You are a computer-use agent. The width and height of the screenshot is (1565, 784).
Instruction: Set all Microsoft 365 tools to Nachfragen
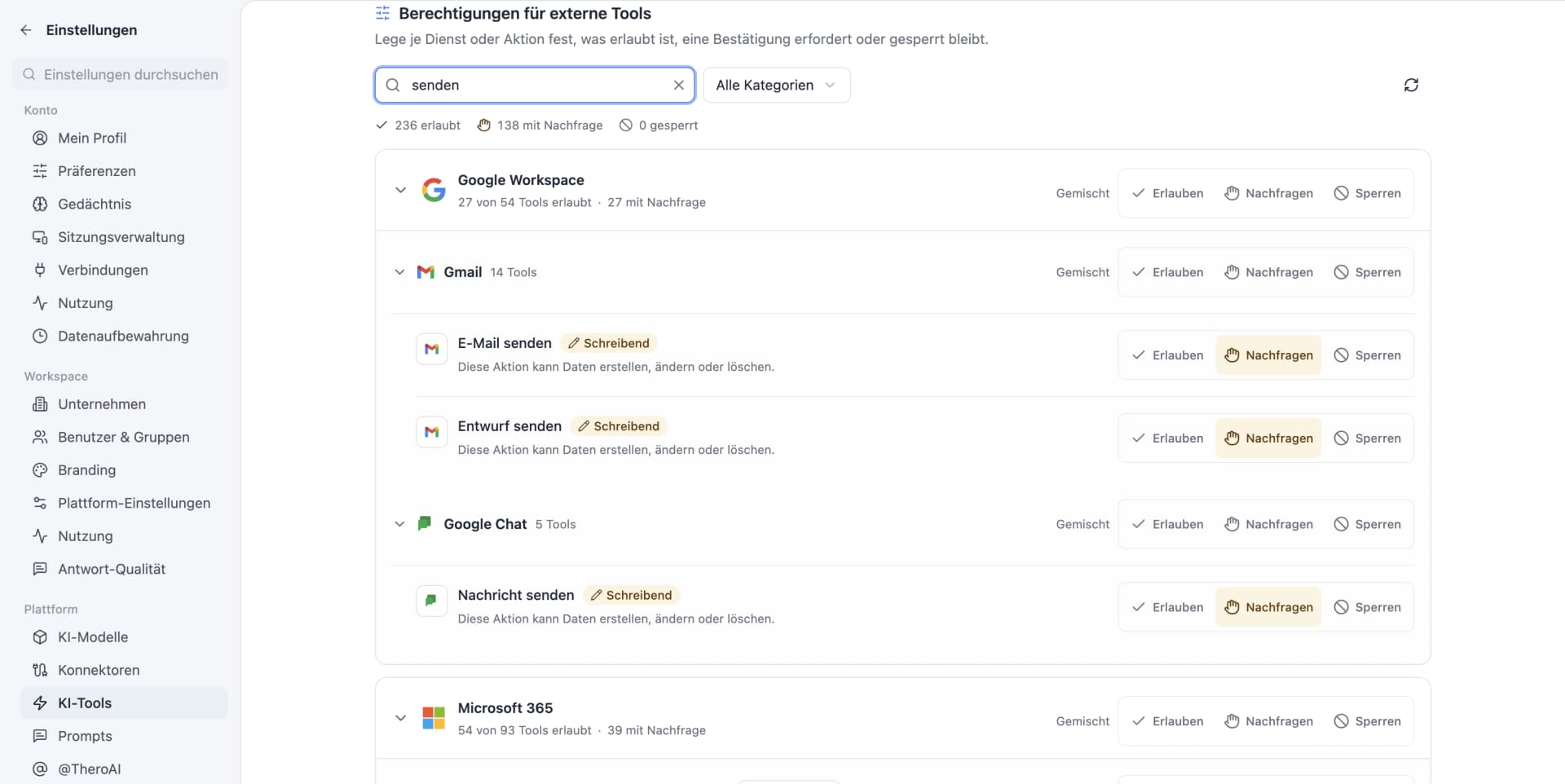click(1268, 721)
